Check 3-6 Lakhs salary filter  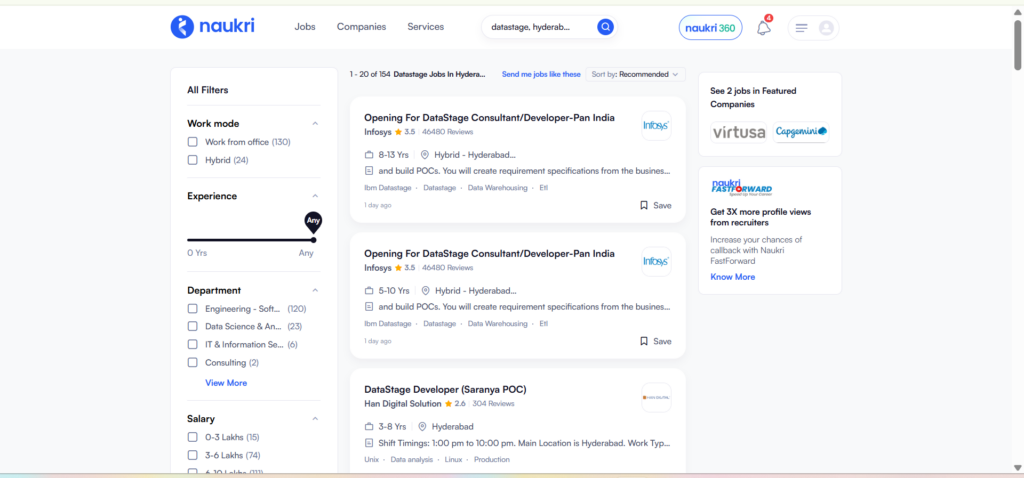(193, 455)
